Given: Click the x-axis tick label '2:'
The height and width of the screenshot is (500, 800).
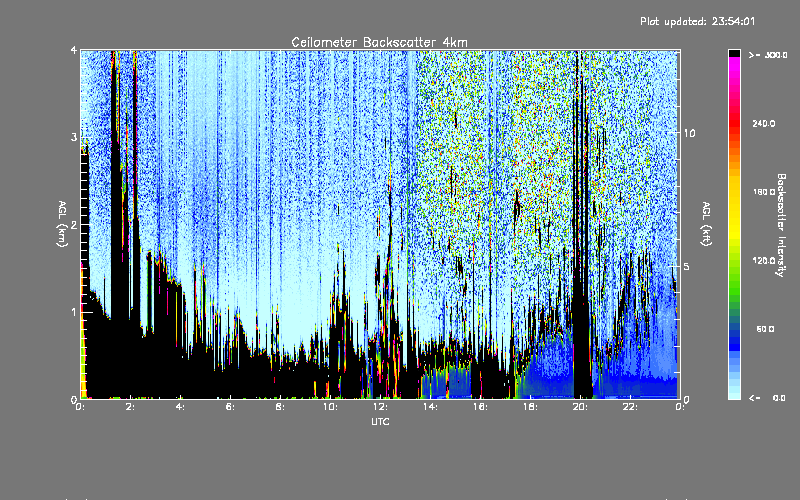Looking at the screenshot, I should click(x=131, y=407).
